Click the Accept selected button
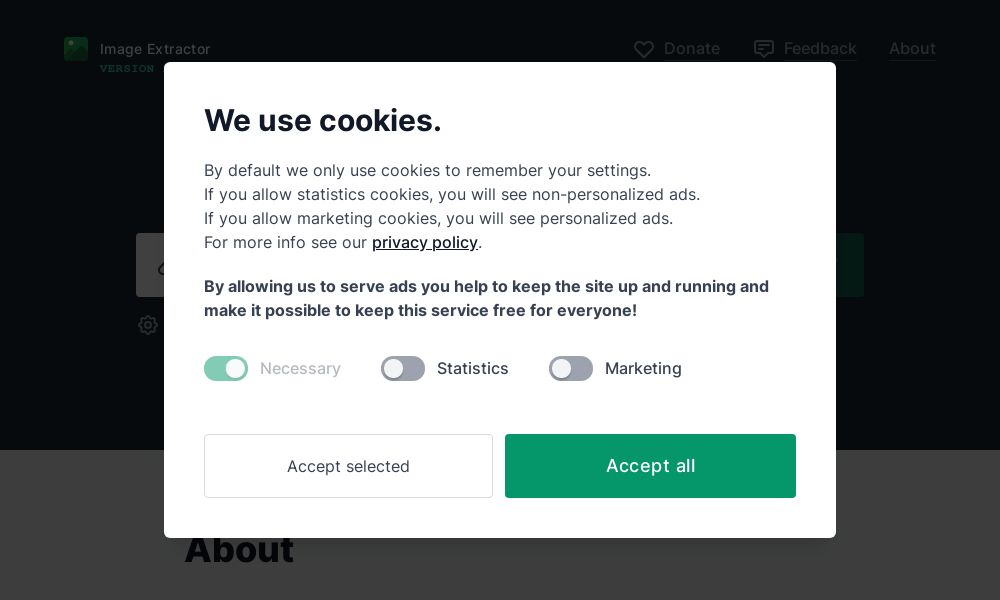The width and height of the screenshot is (1000, 600). pyautogui.click(x=348, y=466)
